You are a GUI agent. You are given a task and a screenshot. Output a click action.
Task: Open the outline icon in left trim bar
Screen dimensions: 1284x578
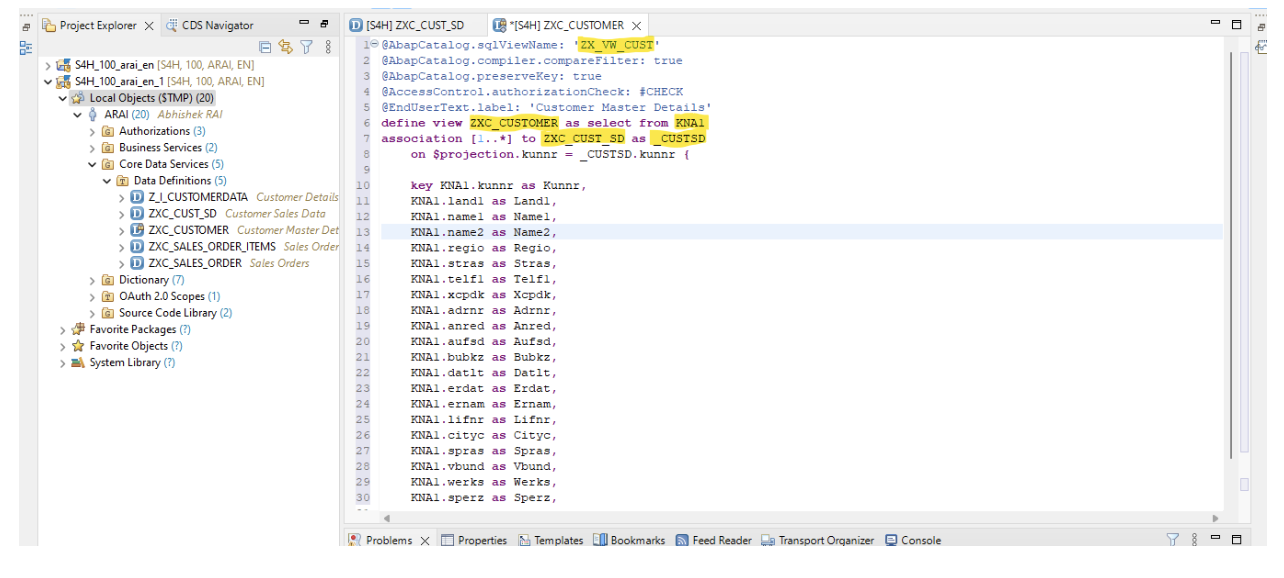point(27,47)
